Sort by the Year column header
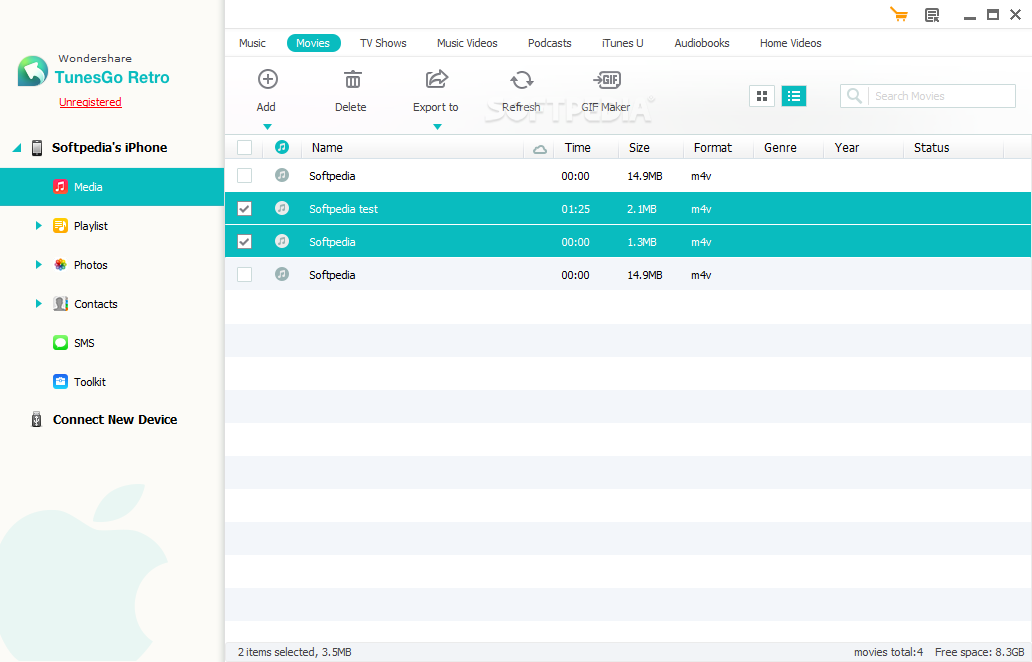 pos(847,147)
